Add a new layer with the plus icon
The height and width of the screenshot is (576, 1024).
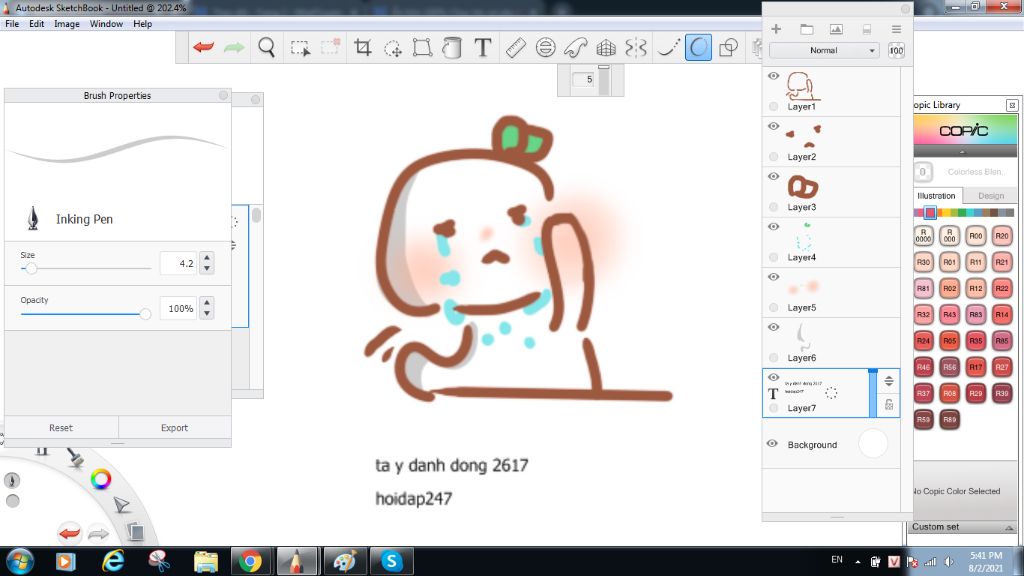(775, 29)
